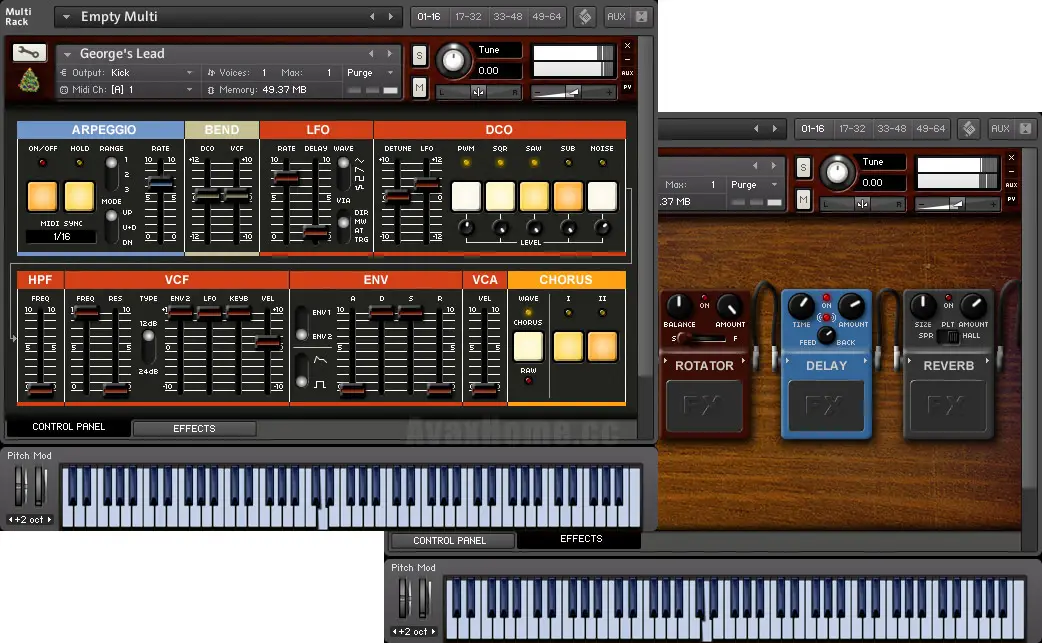
Task: Expand the Purge dropdown menu
Action: point(370,73)
